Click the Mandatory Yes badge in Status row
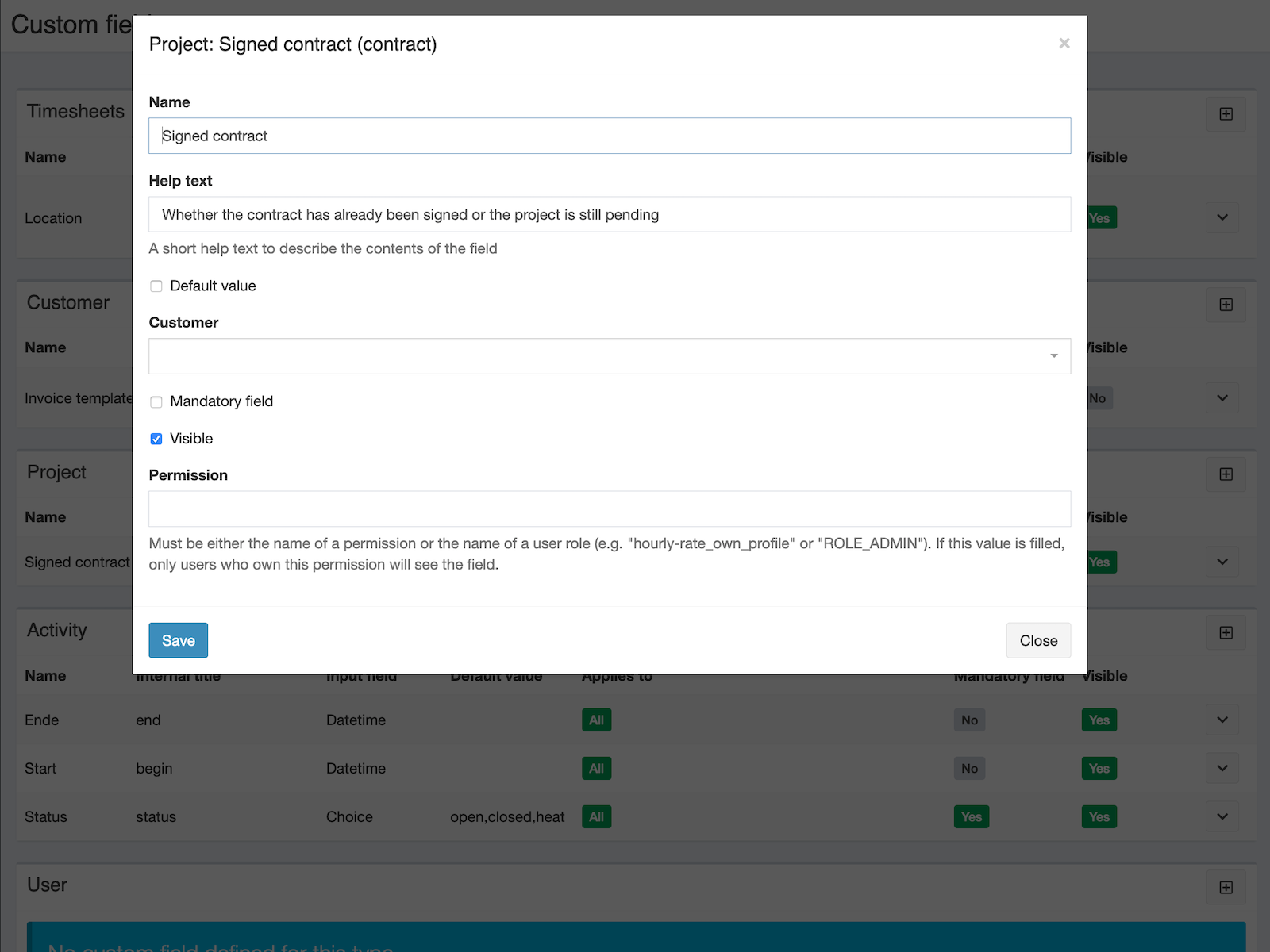The height and width of the screenshot is (952, 1270). [972, 817]
